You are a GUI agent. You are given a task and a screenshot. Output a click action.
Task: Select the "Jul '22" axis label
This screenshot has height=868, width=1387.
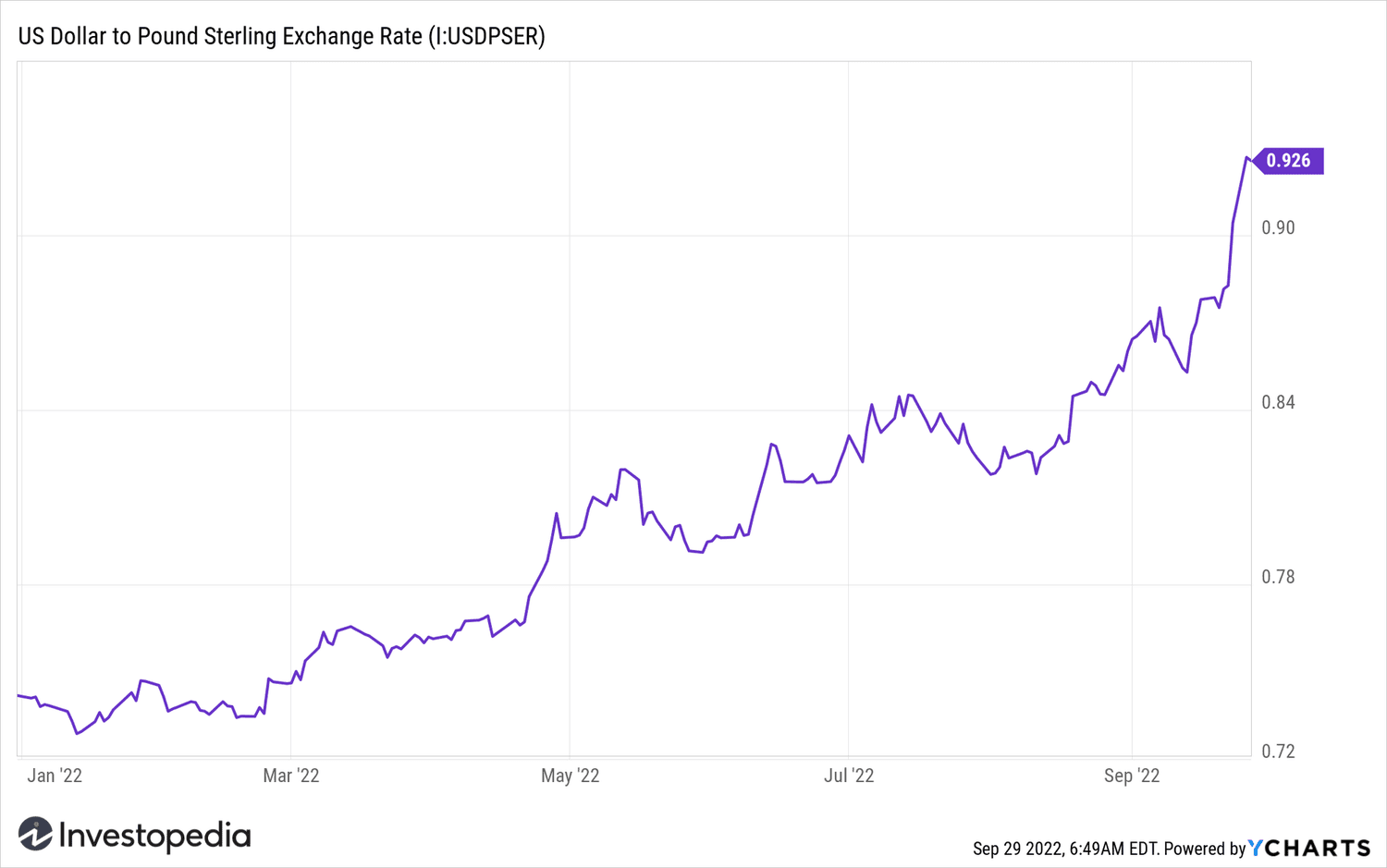(848, 776)
